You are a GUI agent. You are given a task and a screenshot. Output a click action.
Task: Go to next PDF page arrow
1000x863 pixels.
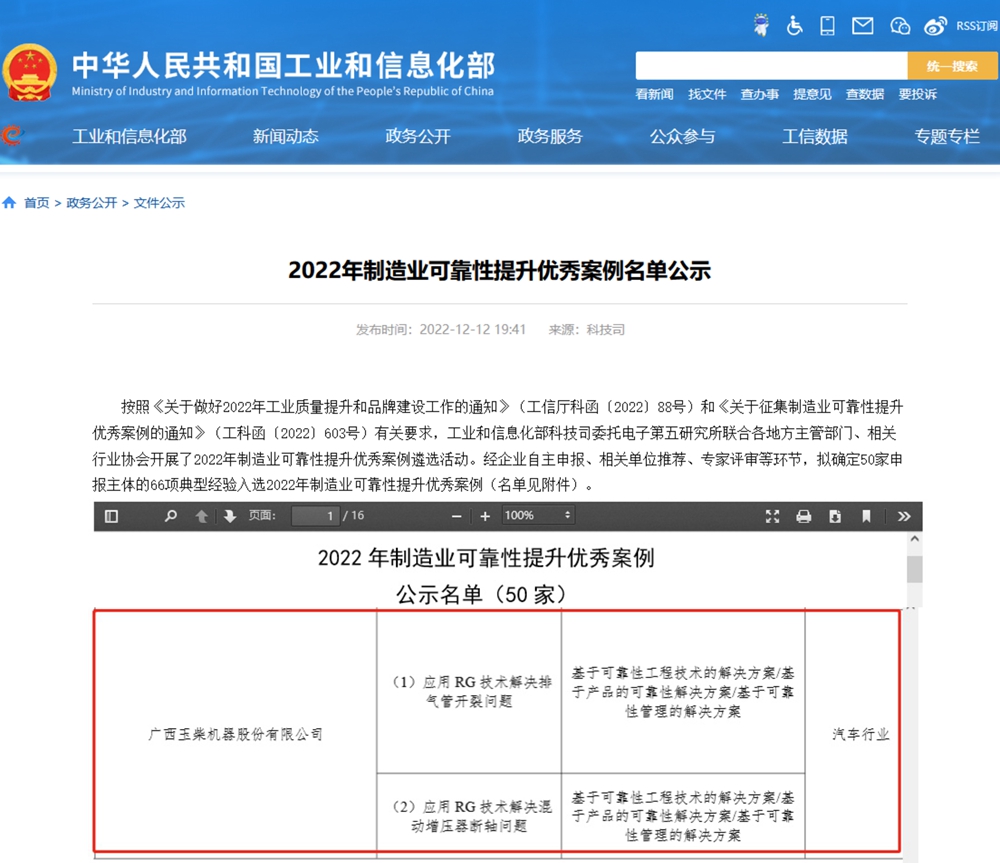[230, 516]
